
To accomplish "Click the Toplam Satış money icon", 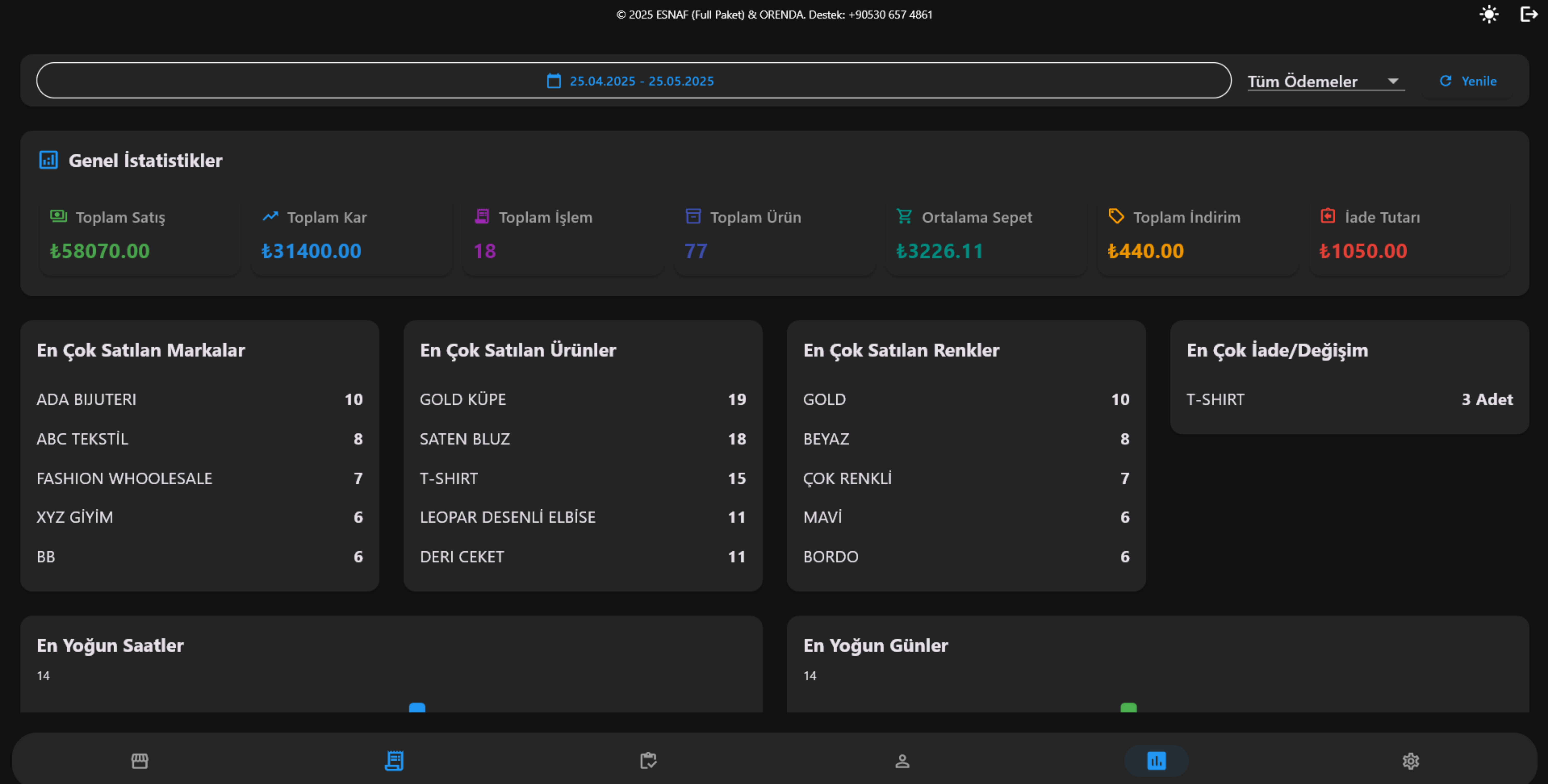I will point(58,216).
